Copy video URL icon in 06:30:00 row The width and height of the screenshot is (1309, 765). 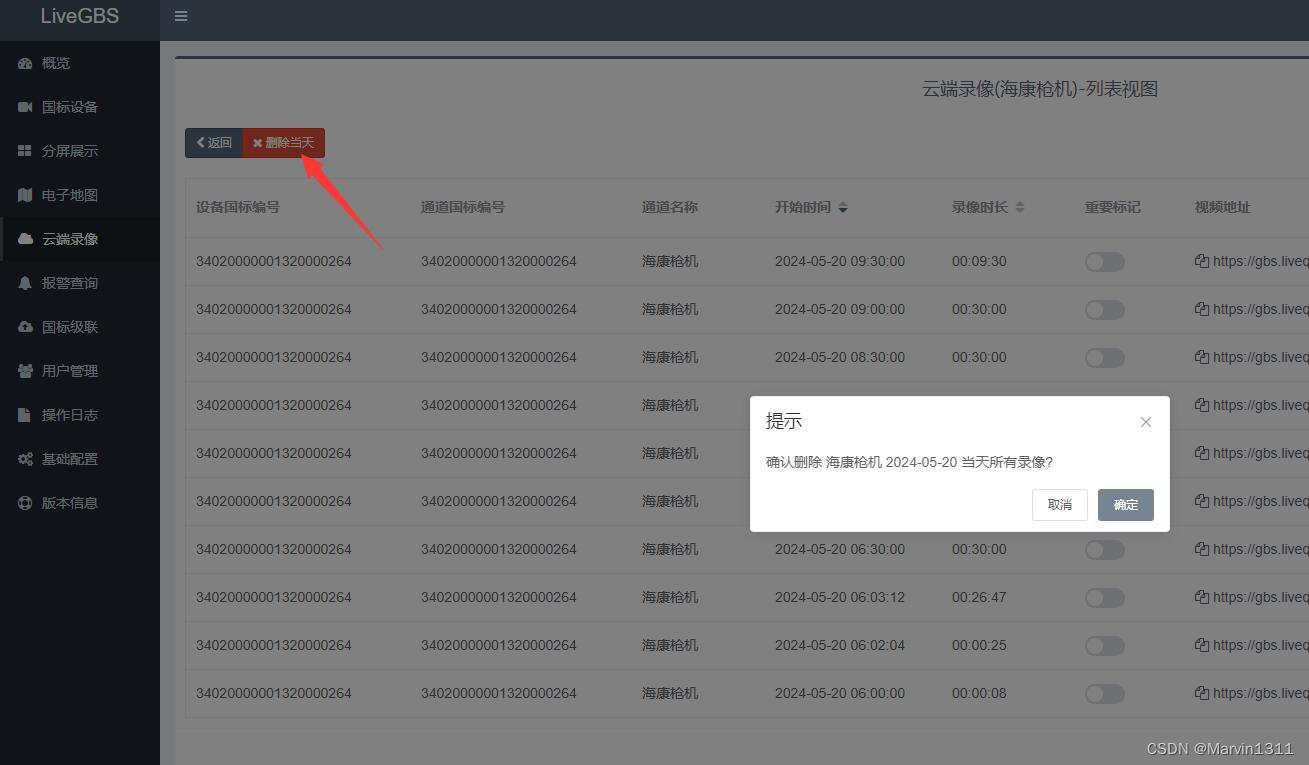pos(1202,549)
